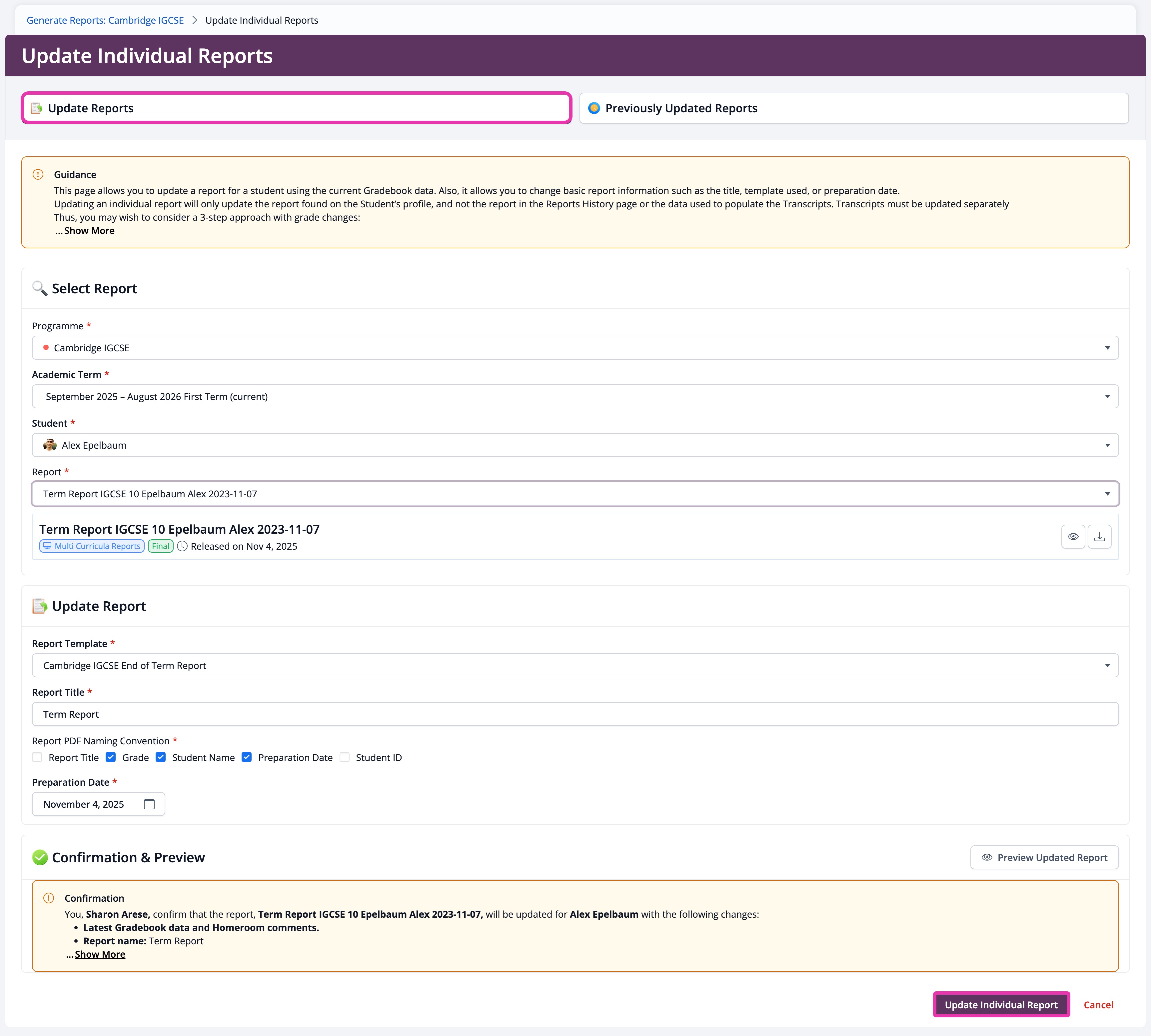This screenshot has width=1151, height=1036.
Task: Enable the Report Title naming convention checkbox
Action: tap(37, 757)
